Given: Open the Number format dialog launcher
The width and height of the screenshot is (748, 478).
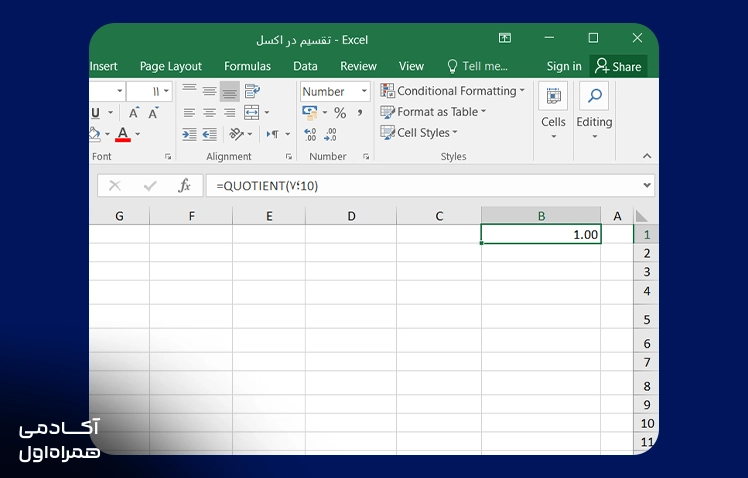Looking at the screenshot, I should 366,156.
